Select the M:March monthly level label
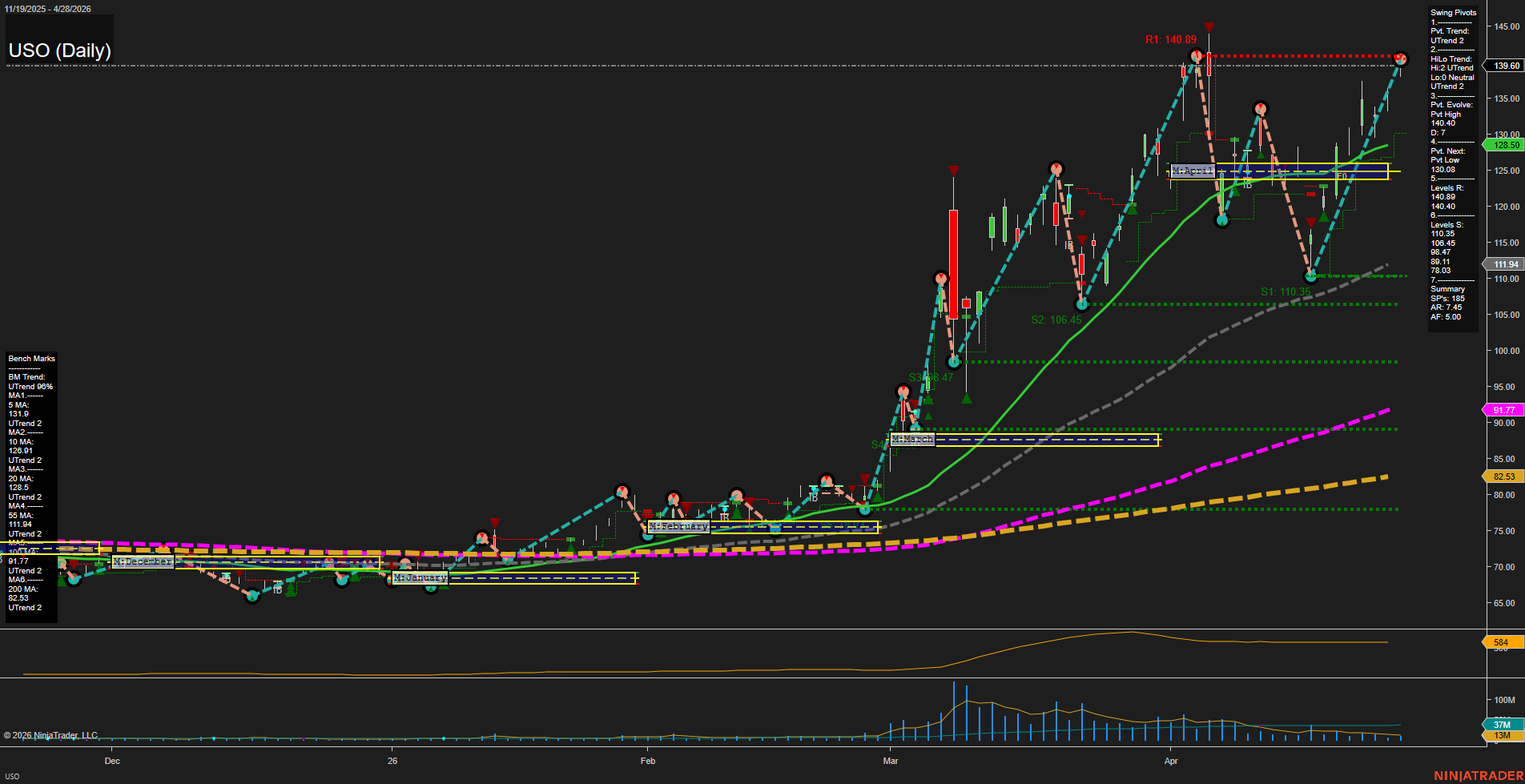Screen dimensions: 1525x784 click(912, 440)
